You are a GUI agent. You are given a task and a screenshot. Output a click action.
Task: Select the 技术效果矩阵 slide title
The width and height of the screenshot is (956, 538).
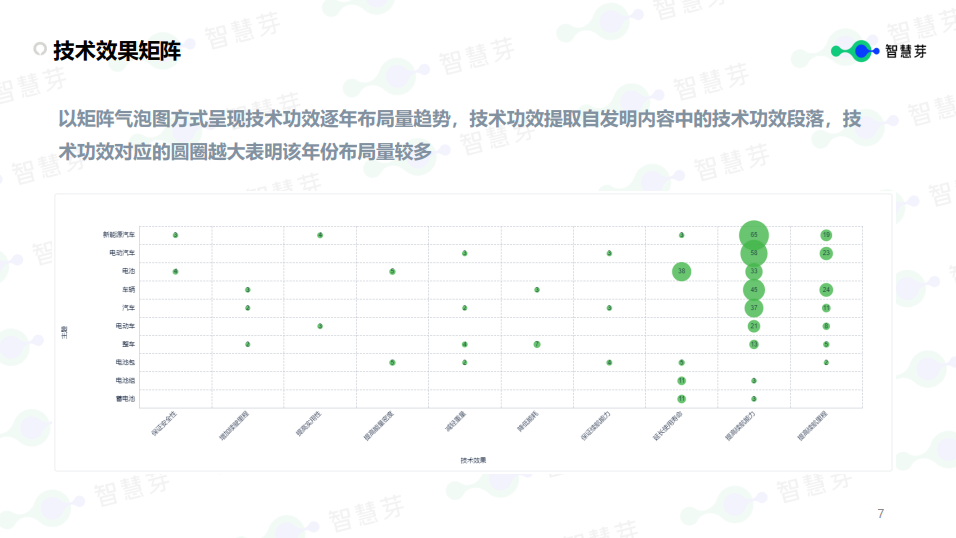click(x=117, y=50)
